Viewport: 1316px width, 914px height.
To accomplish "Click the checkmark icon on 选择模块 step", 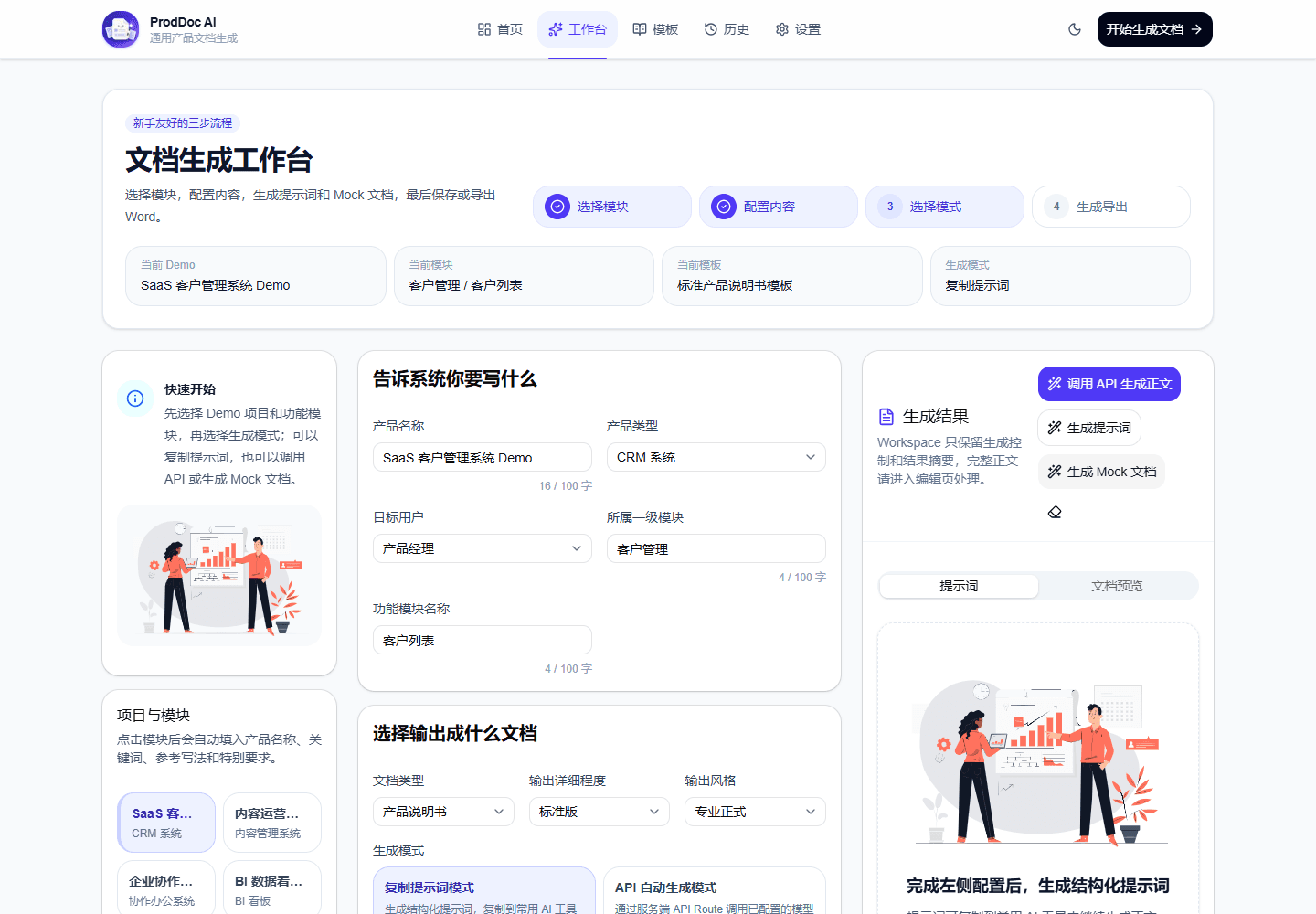I will click(557, 207).
